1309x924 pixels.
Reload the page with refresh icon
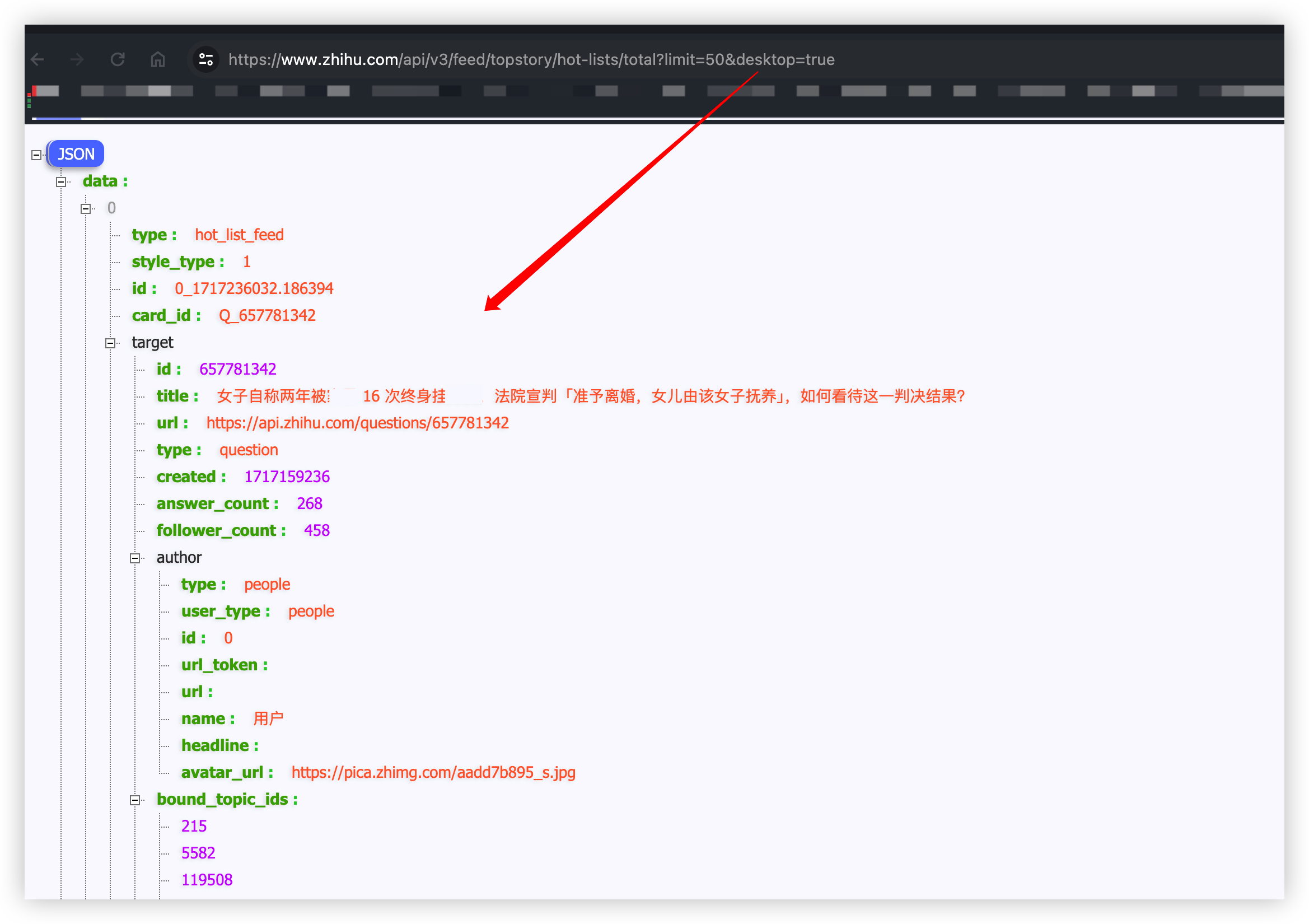click(x=118, y=59)
